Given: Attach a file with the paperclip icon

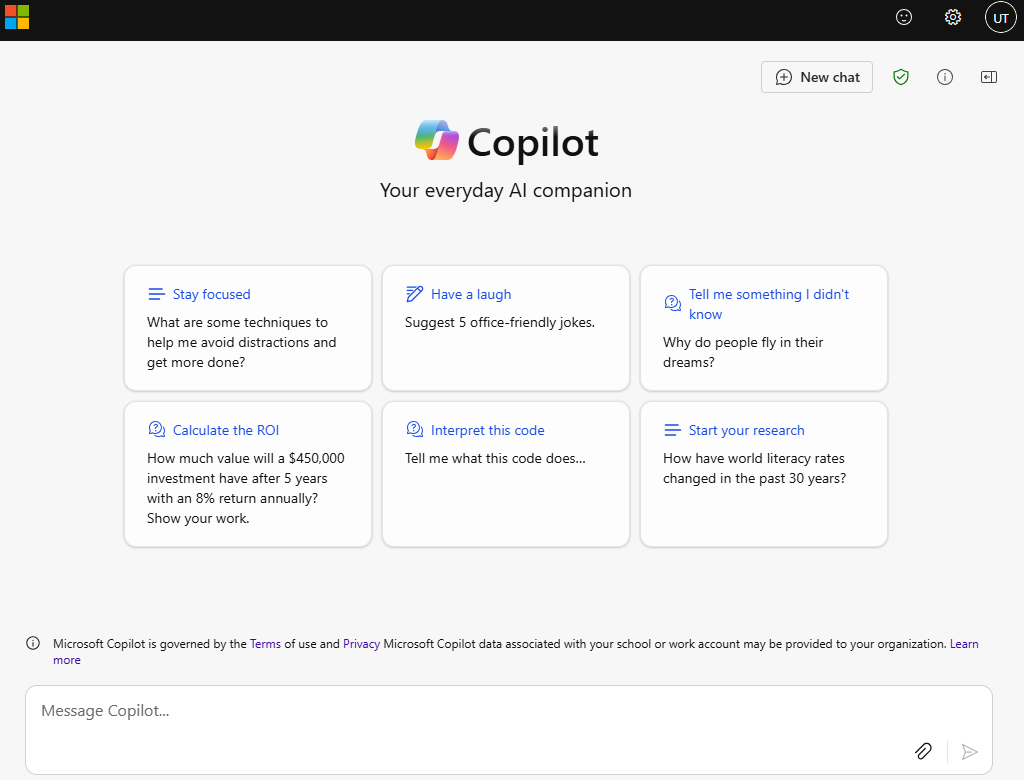Looking at the screenshot, I should pyautogui.click(x=923, y=751).
